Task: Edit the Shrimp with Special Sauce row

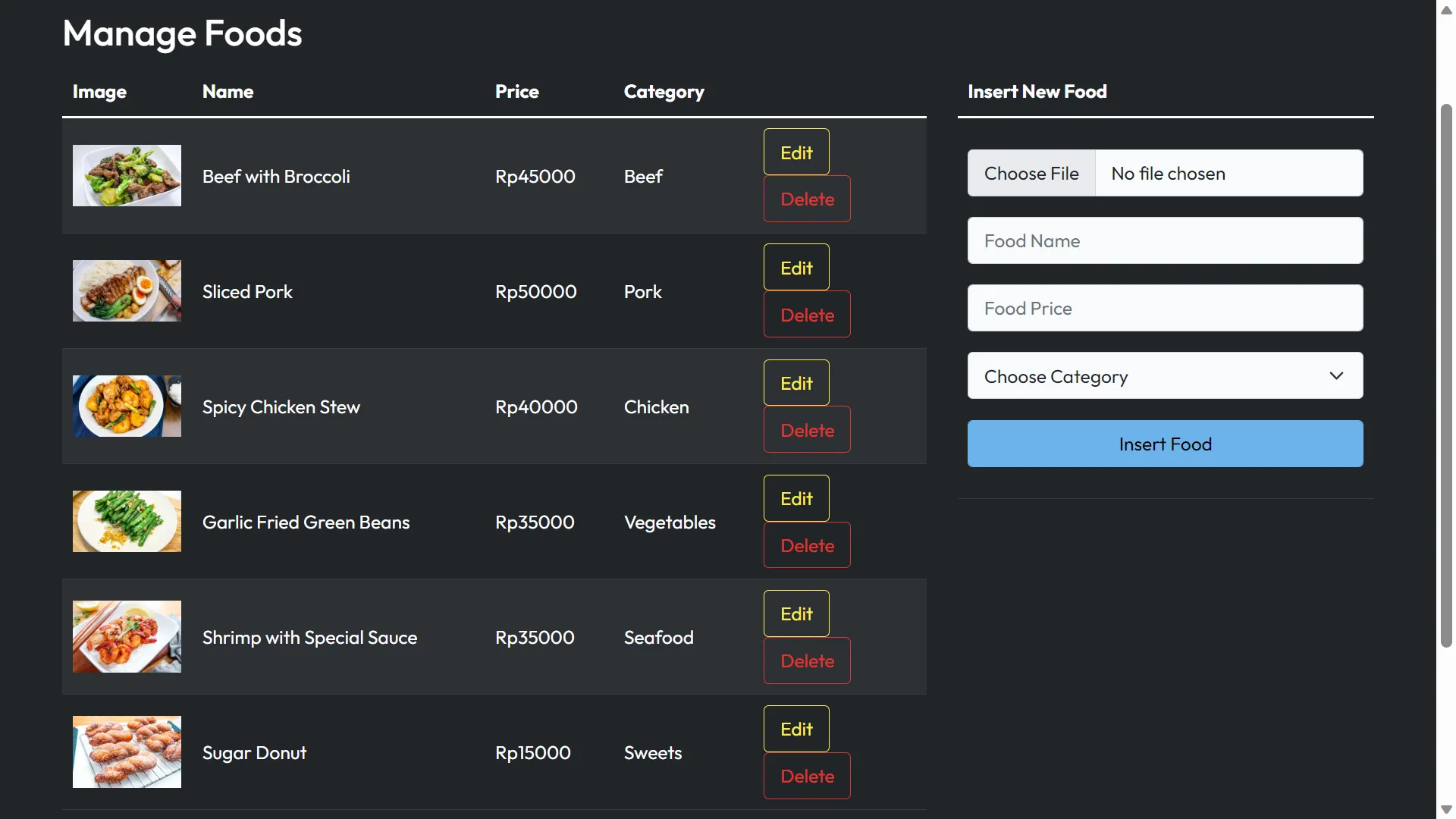Action: (796, 613)
